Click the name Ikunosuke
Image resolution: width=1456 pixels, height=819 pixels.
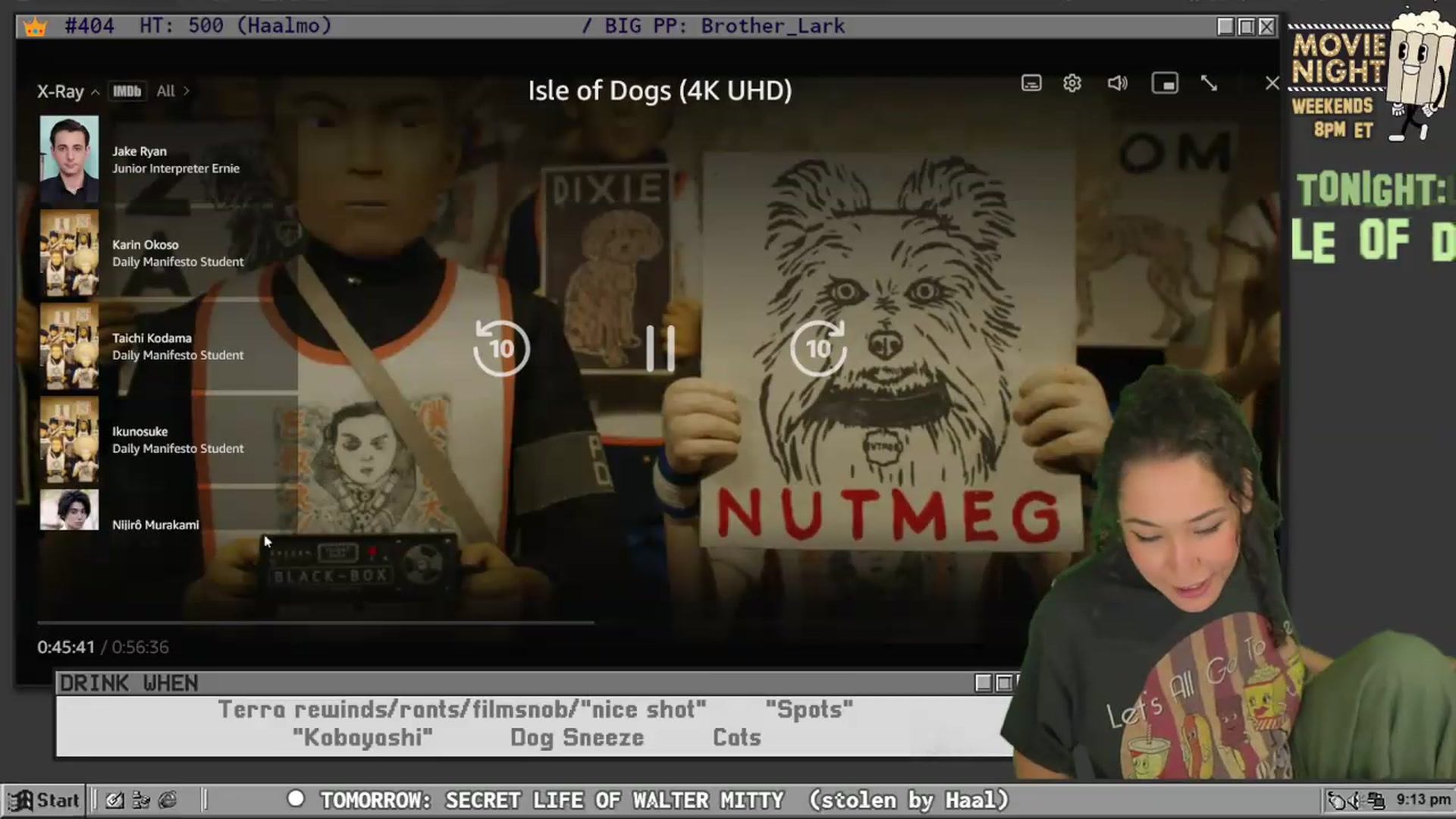(140, 431)
